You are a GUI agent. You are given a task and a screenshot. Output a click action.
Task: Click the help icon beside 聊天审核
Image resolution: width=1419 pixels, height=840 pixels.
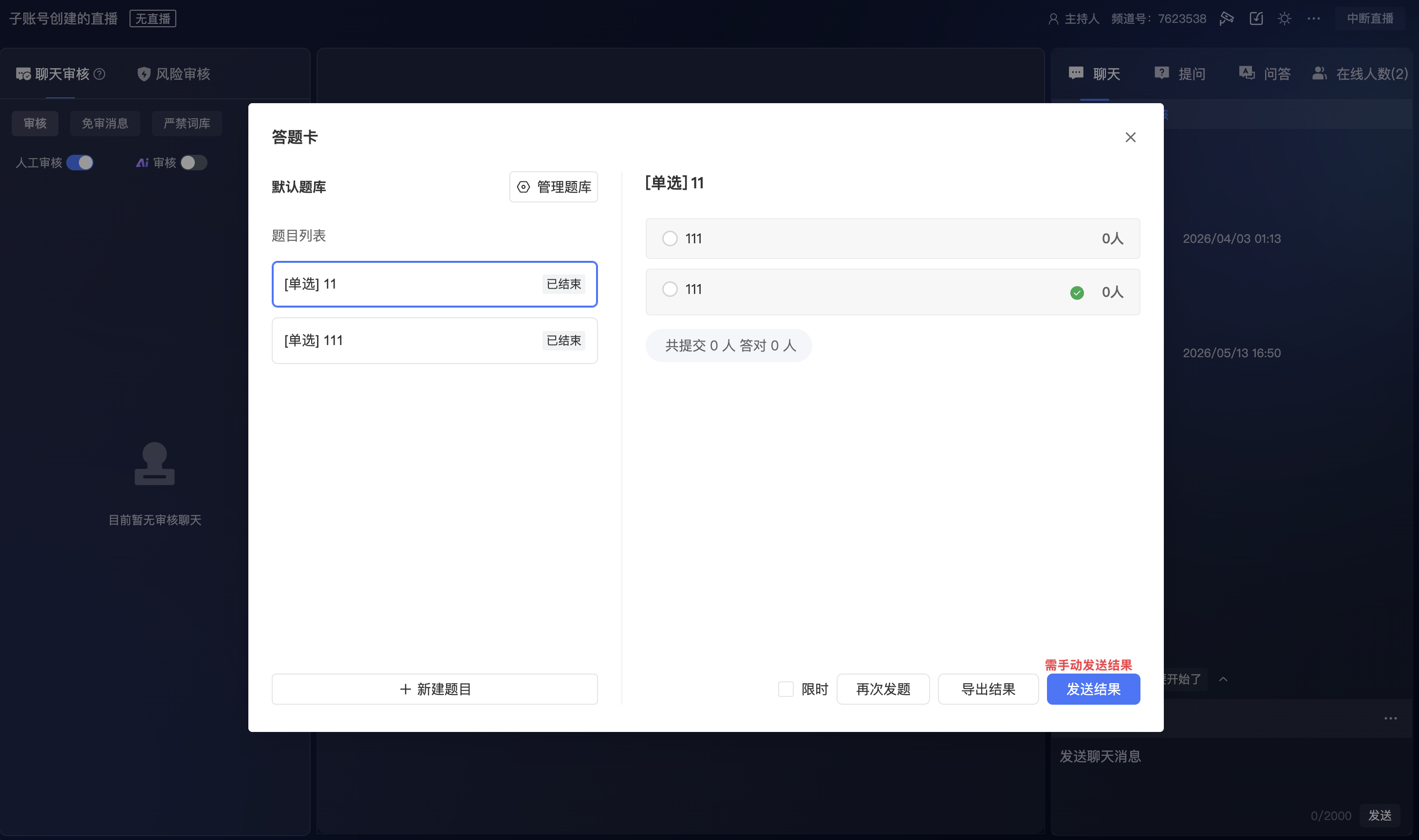100,74
